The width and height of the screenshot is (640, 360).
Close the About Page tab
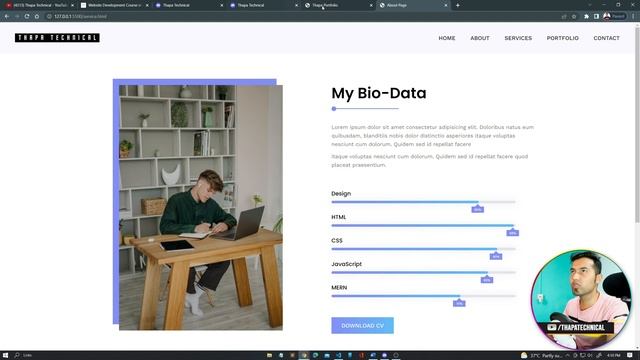coord(445,5)
